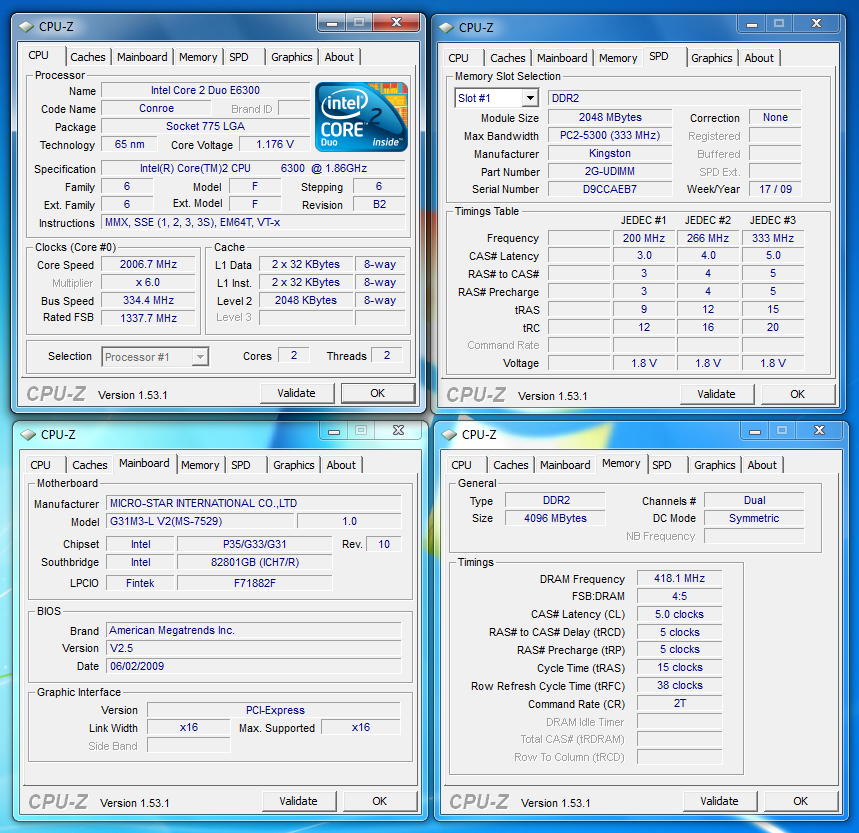
Task: Click the CPU-Z title bar icon of the CPU tab window
Action: point(26,26)
